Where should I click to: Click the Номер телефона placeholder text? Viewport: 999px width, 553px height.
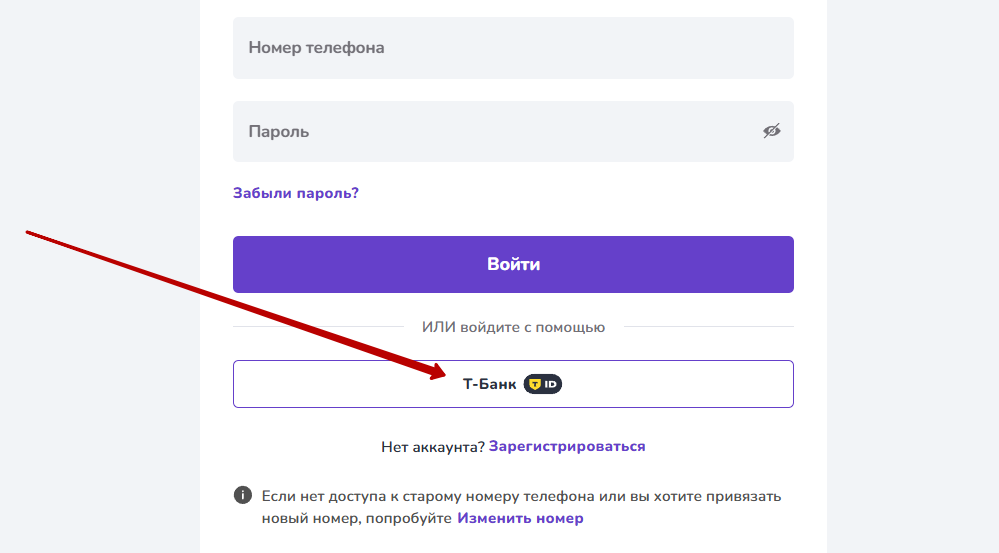(316, 48)
